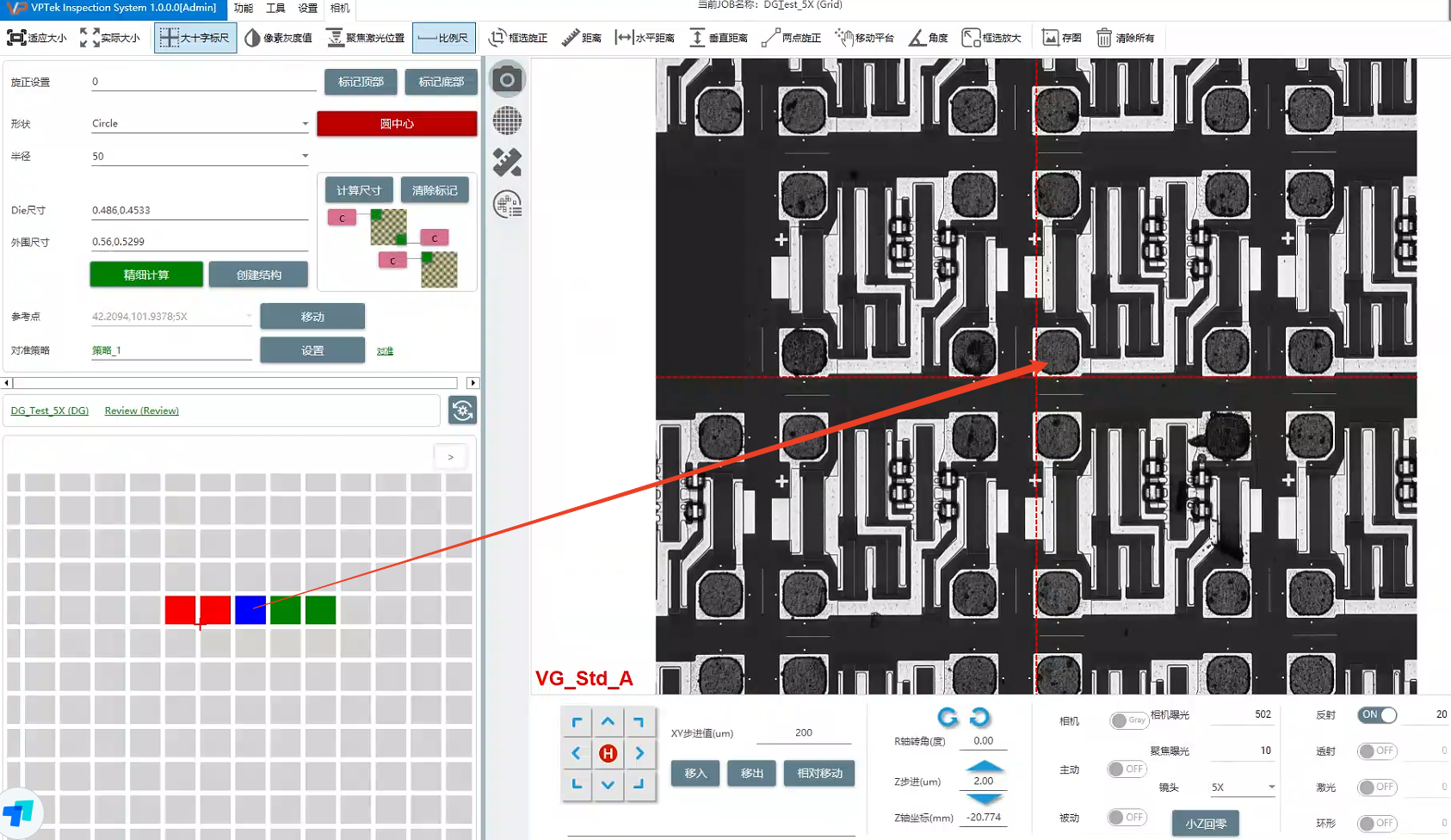The height and width of the screenshot is (840, 1451).
Task: Activate the 角度 angle measurement tool
Action: 928,38
